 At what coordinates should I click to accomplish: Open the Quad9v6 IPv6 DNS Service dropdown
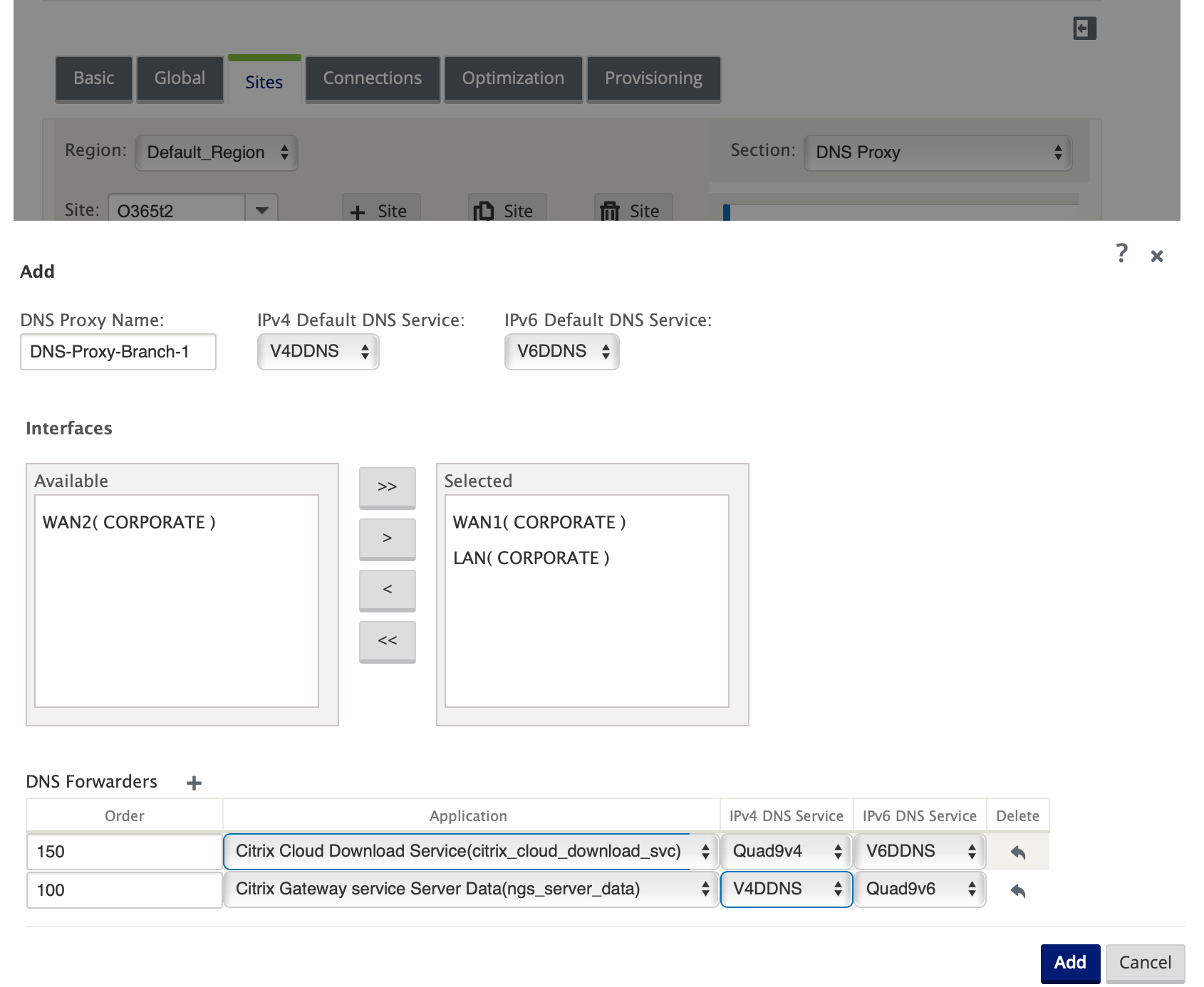(x=920, y=889)
